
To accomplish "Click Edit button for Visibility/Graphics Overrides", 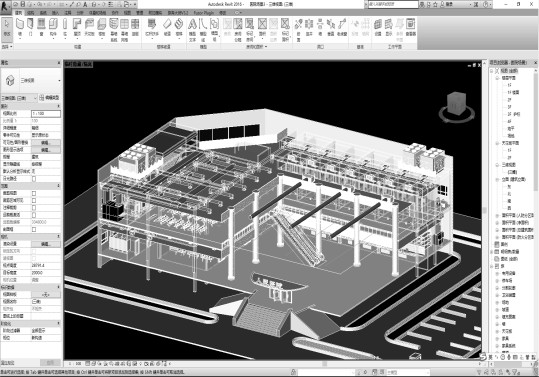I will tap(46, 142).
